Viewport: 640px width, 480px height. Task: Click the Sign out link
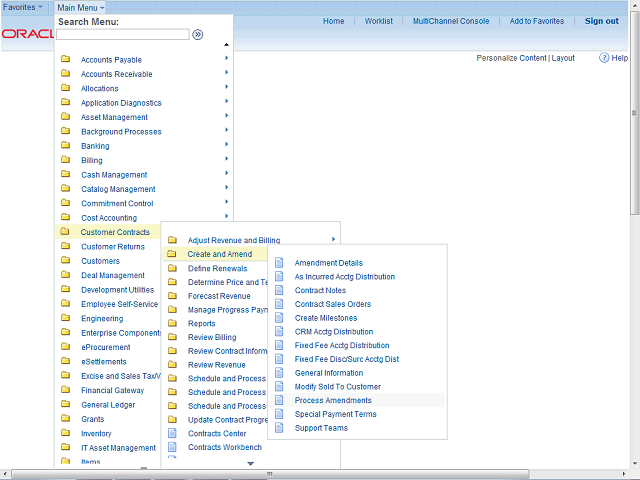tap(601, 21)
